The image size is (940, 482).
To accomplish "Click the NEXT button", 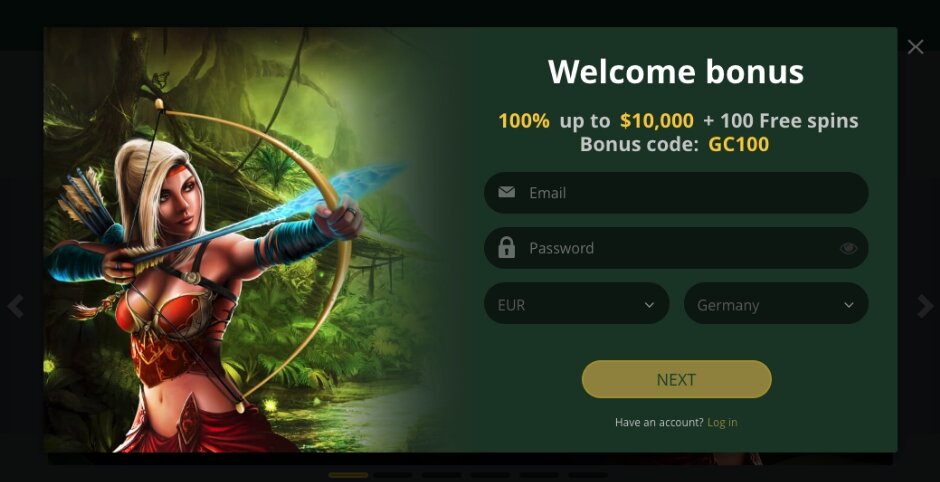I will click(676, 379).
